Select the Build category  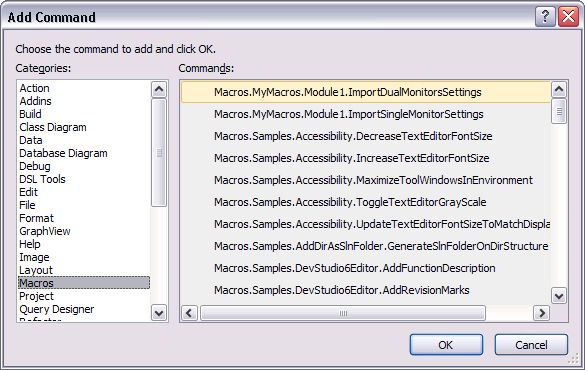pyautogui.click(x=84, y=114)
